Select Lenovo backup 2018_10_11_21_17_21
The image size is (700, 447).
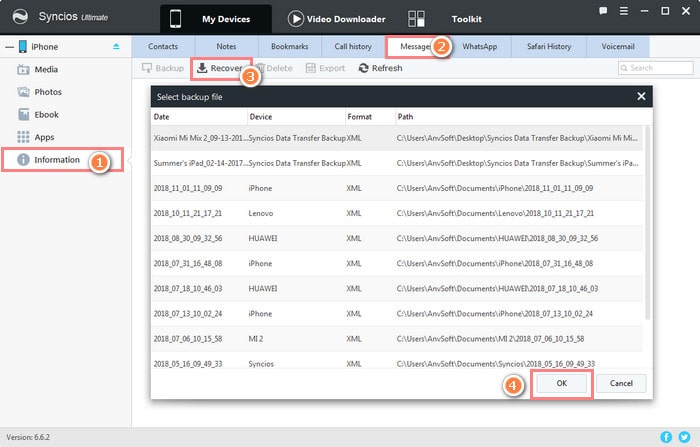point(397,213)
